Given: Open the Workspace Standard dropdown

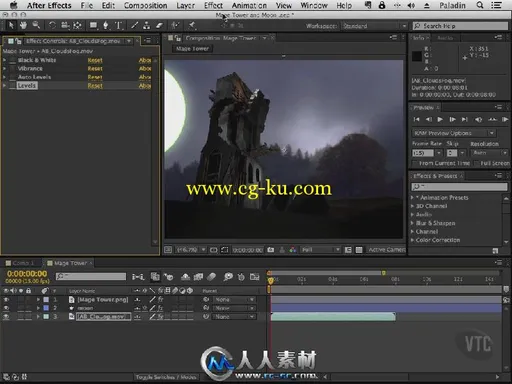Looking at the screenshot, I should tap(375, 26).
